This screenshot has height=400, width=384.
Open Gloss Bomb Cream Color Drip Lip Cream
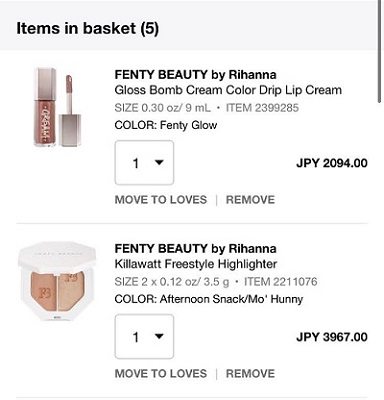tap(228, 90)
